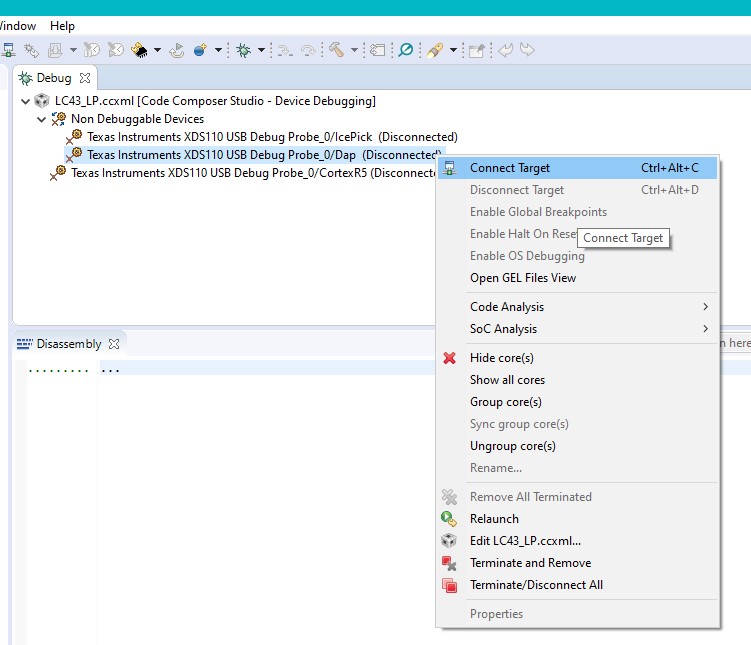The width and height of the screenshot is (751, 645).
Task: Click the Connect Target toolbar icon
Action: tap(8, 50)
